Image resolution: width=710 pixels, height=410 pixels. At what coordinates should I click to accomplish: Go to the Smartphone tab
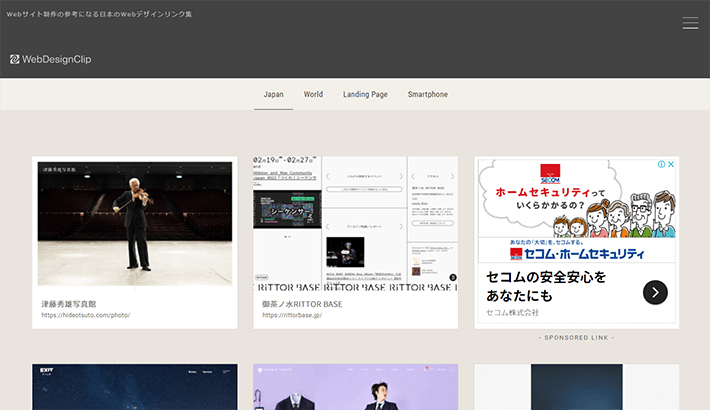(427, 94)
